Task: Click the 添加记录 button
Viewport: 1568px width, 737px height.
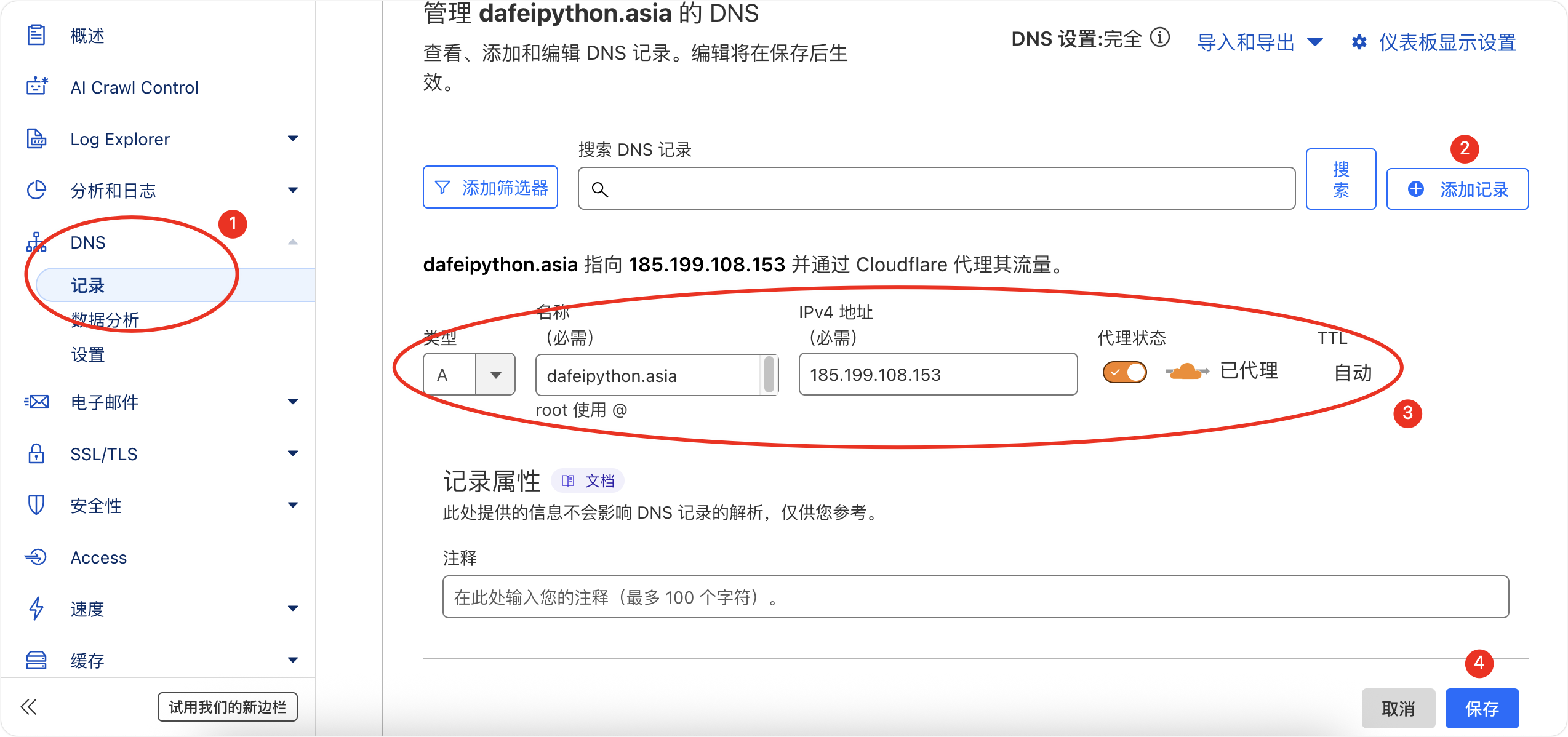Action: pyautogui.click(x=1457, y=189)
